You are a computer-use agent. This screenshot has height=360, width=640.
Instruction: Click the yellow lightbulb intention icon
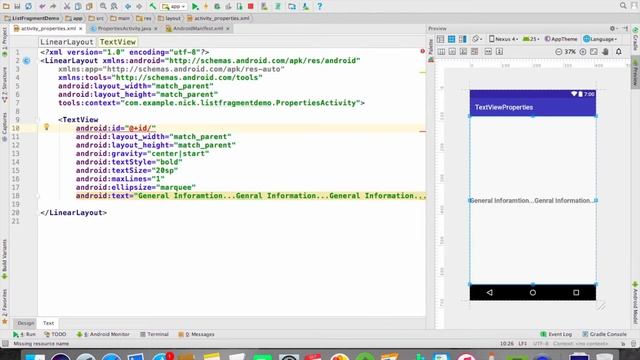47,127
